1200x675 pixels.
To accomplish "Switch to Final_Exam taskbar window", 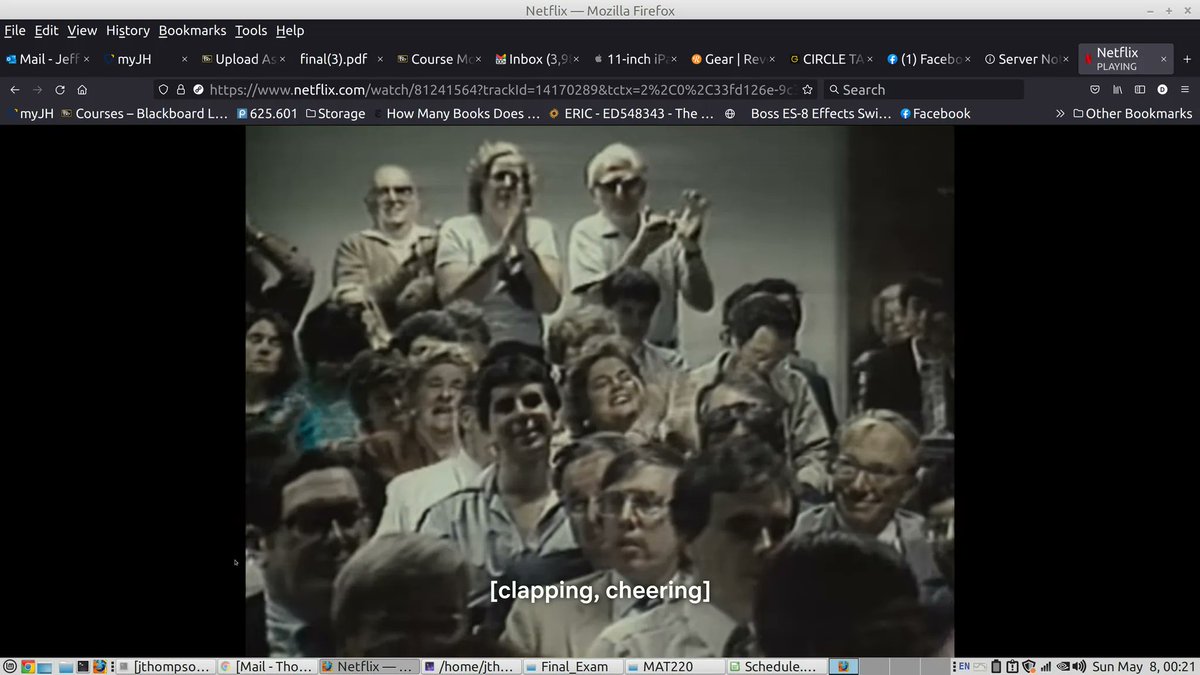I will [x=572, y=666].
